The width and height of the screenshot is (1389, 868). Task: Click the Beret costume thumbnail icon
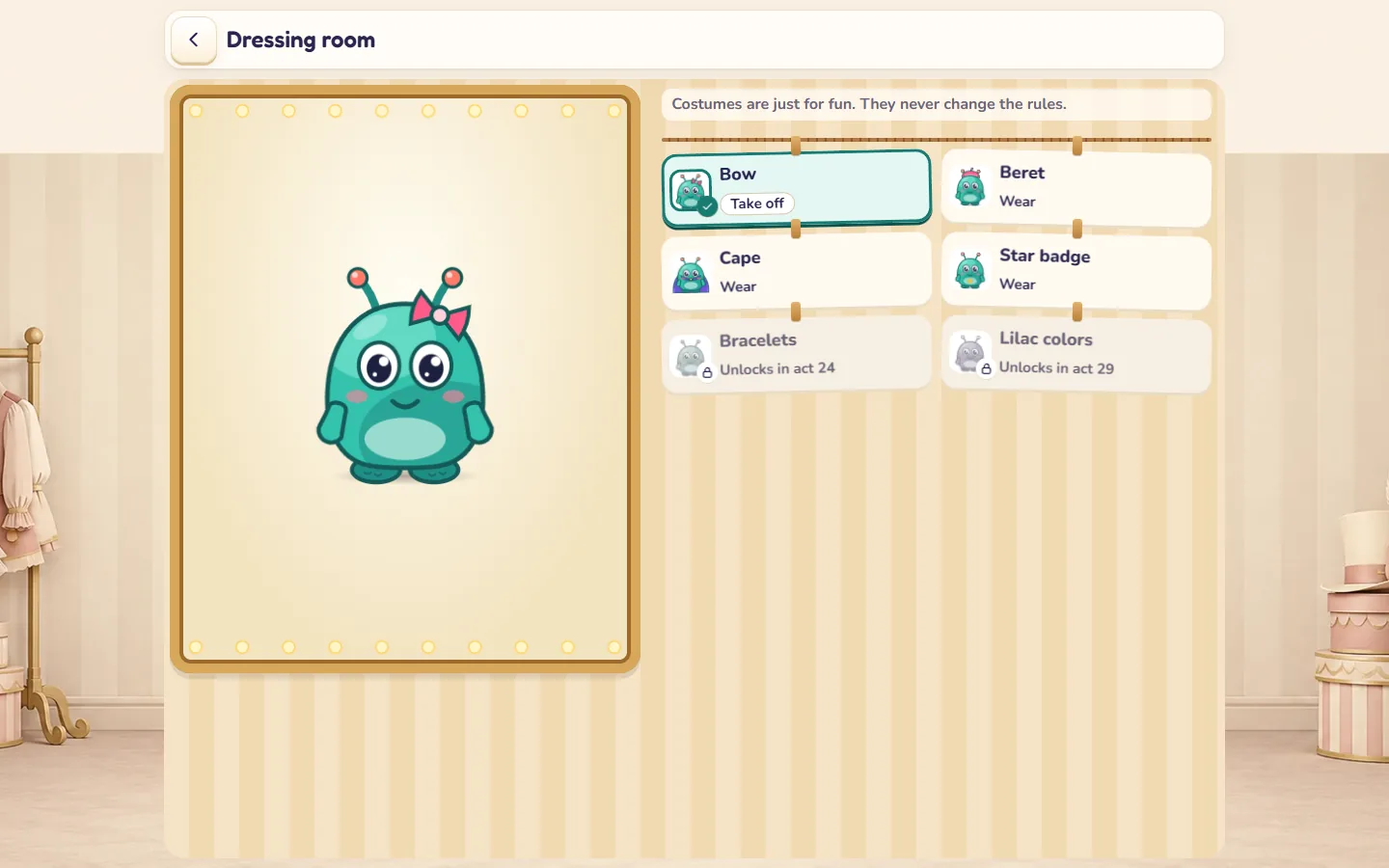click(x=970, y=187)
